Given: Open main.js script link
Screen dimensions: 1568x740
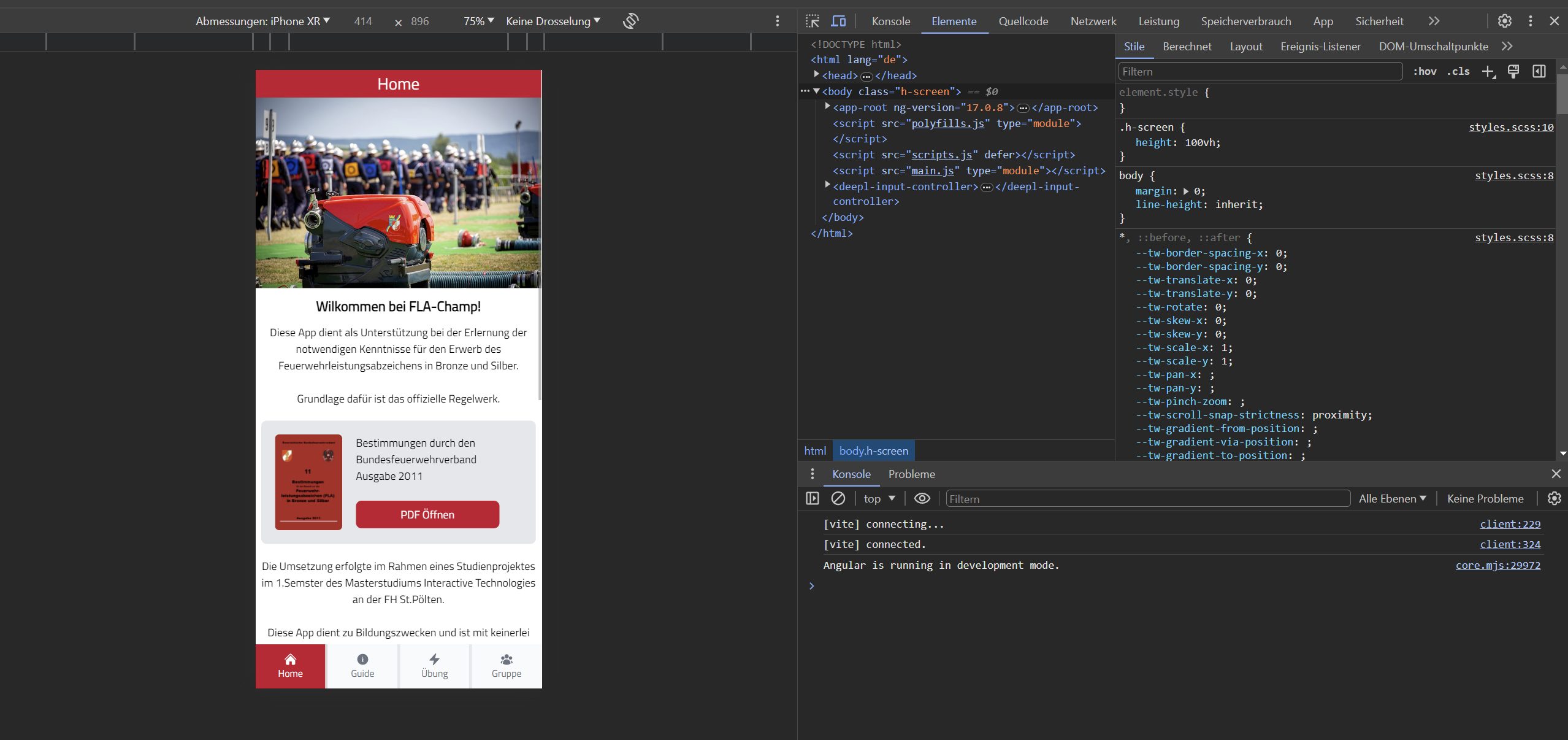Looking at the screenshot, I should pyautogui.click(x=933, y=170).
